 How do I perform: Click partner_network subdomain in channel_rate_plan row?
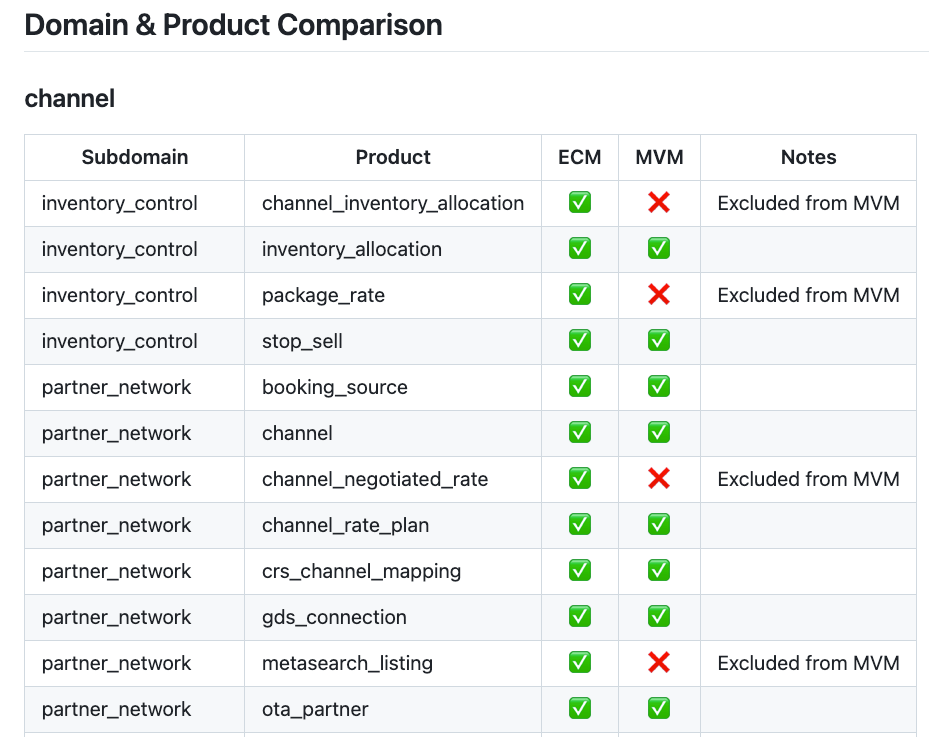pyautogui.click(x=116, y=525)
